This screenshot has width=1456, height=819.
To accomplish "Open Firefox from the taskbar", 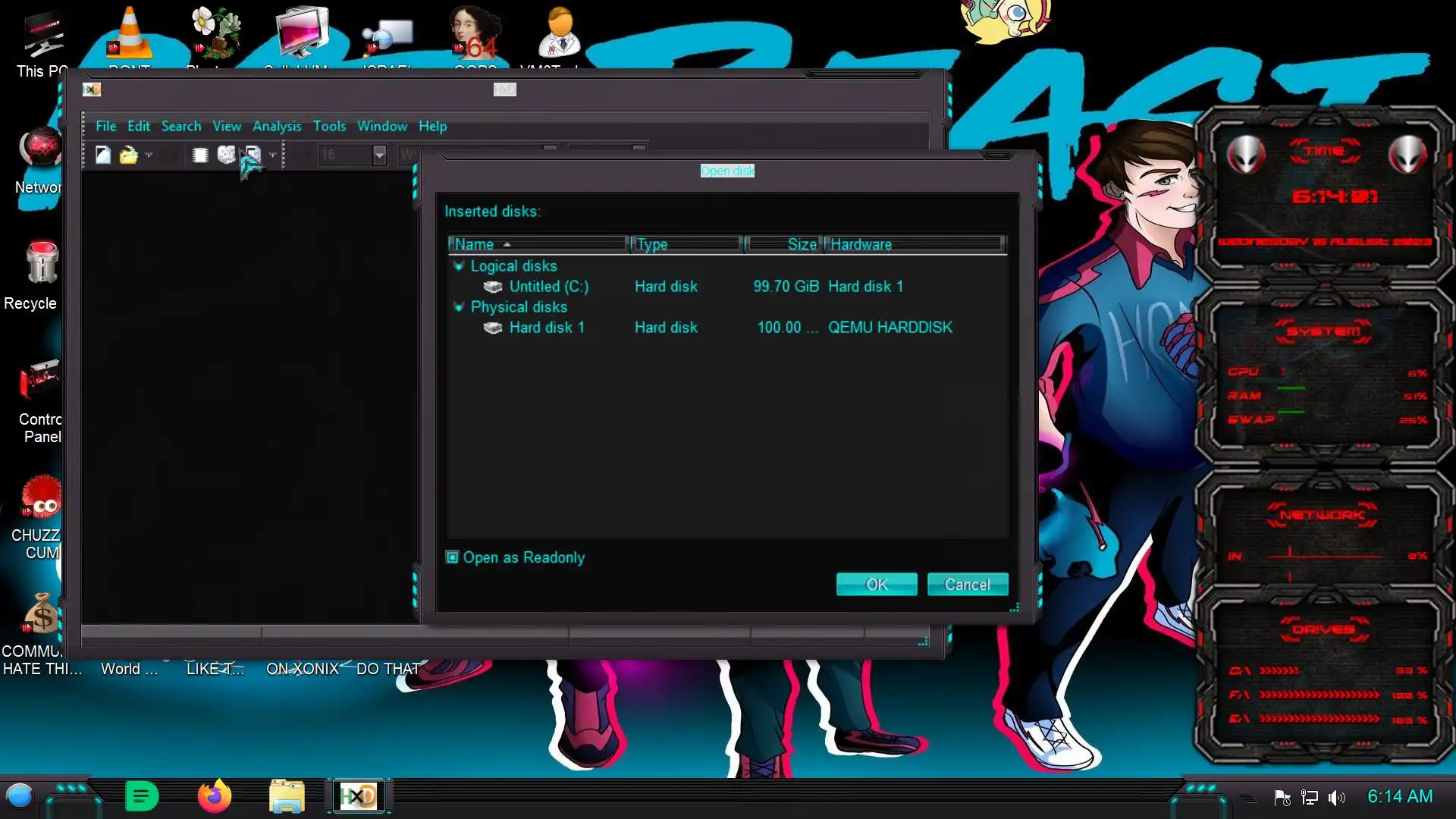I will (x=215, y=796).
